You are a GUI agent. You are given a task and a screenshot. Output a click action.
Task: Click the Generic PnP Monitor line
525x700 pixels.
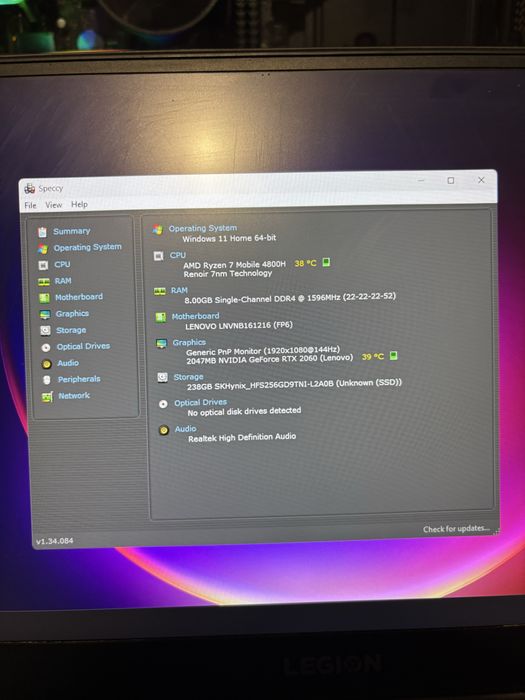click(x=263, y=351)
